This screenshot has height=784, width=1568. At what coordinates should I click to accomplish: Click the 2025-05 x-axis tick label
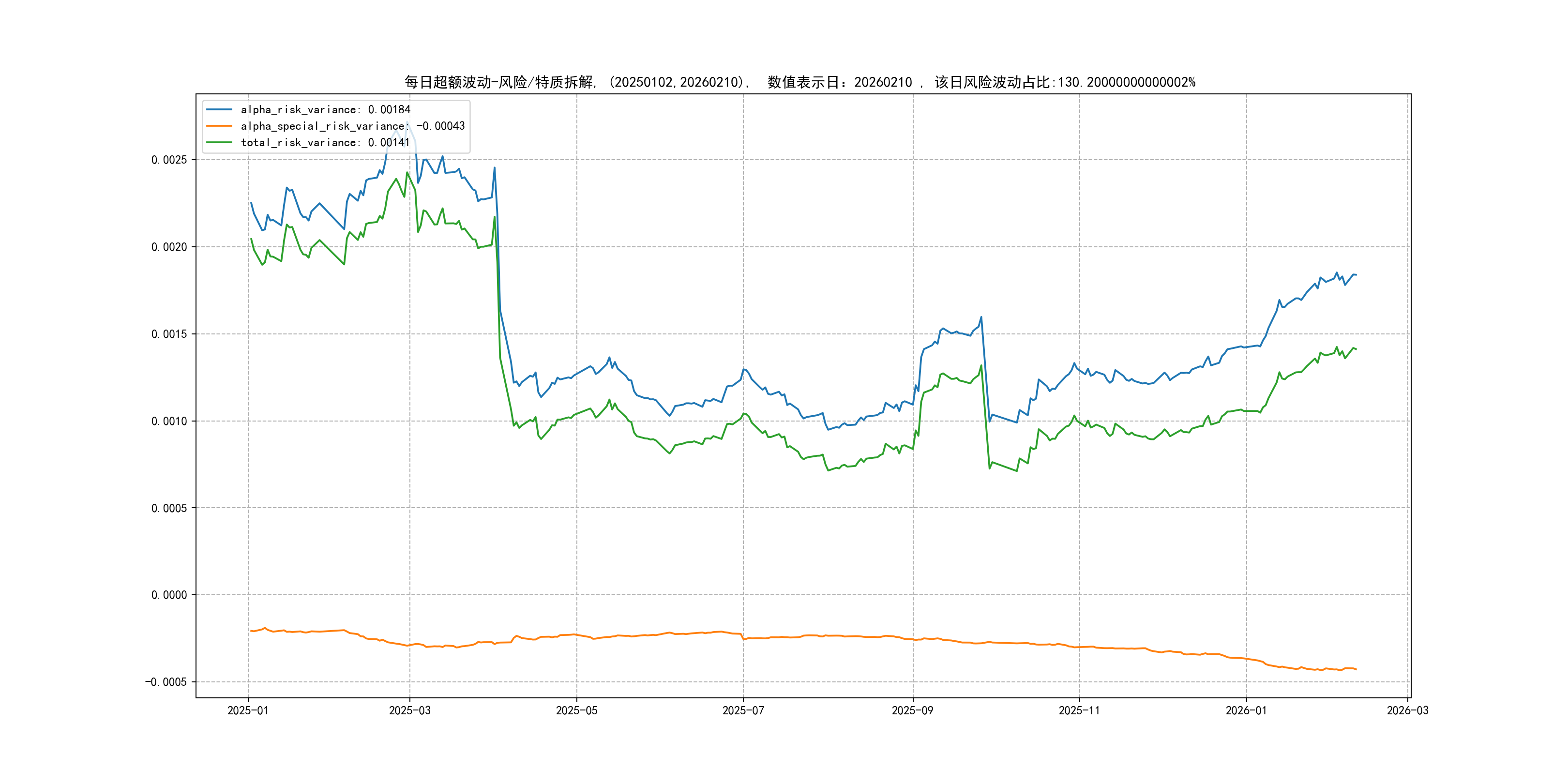(x=576, y=710)
